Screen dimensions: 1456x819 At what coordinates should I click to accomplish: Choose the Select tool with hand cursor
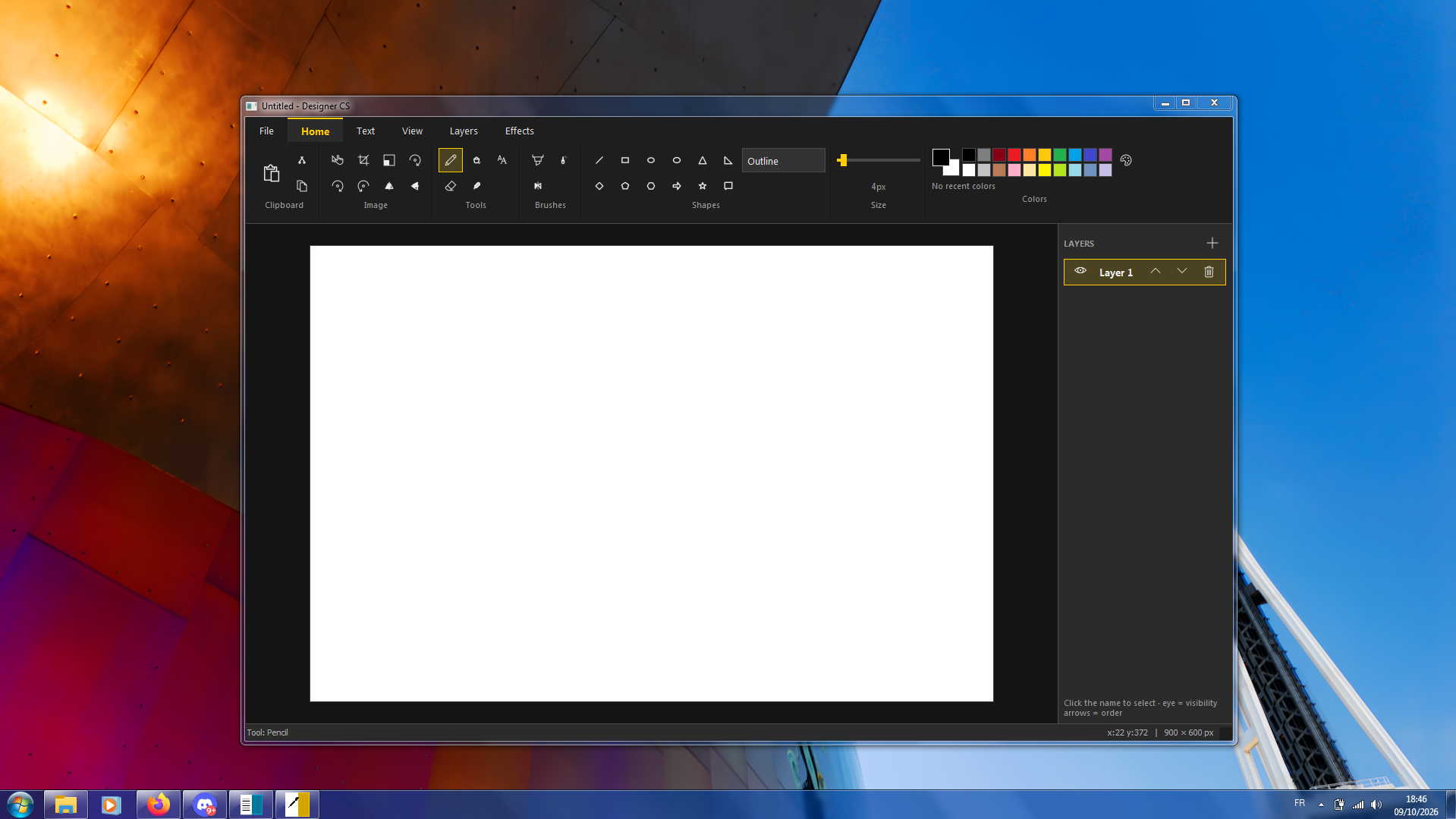(x=338, y=160)
